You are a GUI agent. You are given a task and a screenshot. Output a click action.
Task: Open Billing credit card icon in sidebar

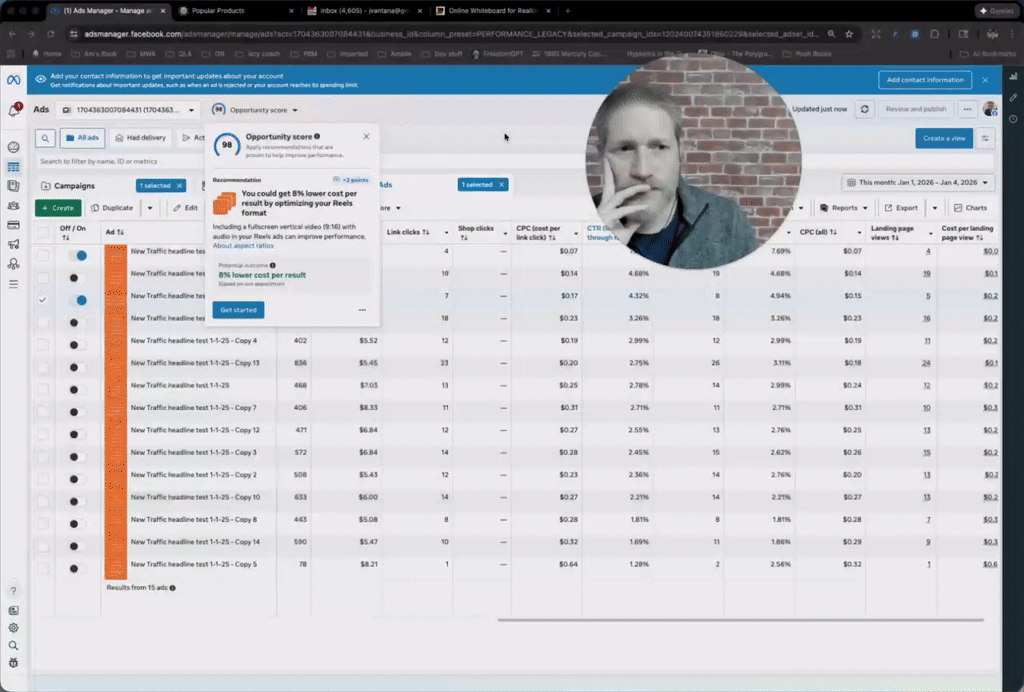pyautogui.click(x=13, y=225)
